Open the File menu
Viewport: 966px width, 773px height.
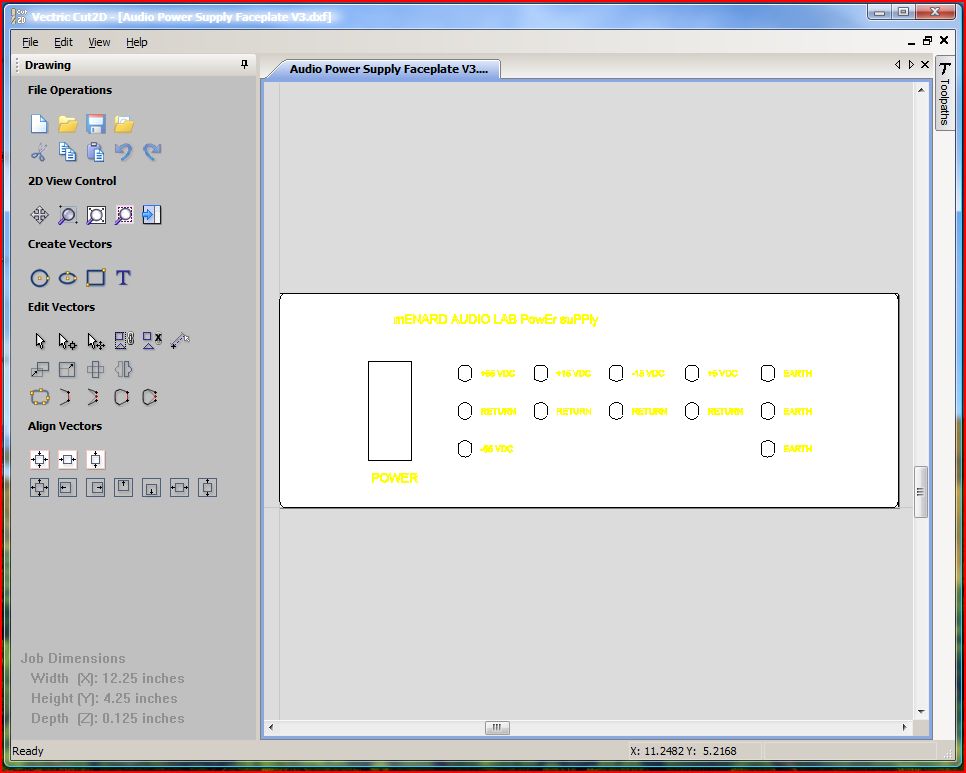[30, 42]
